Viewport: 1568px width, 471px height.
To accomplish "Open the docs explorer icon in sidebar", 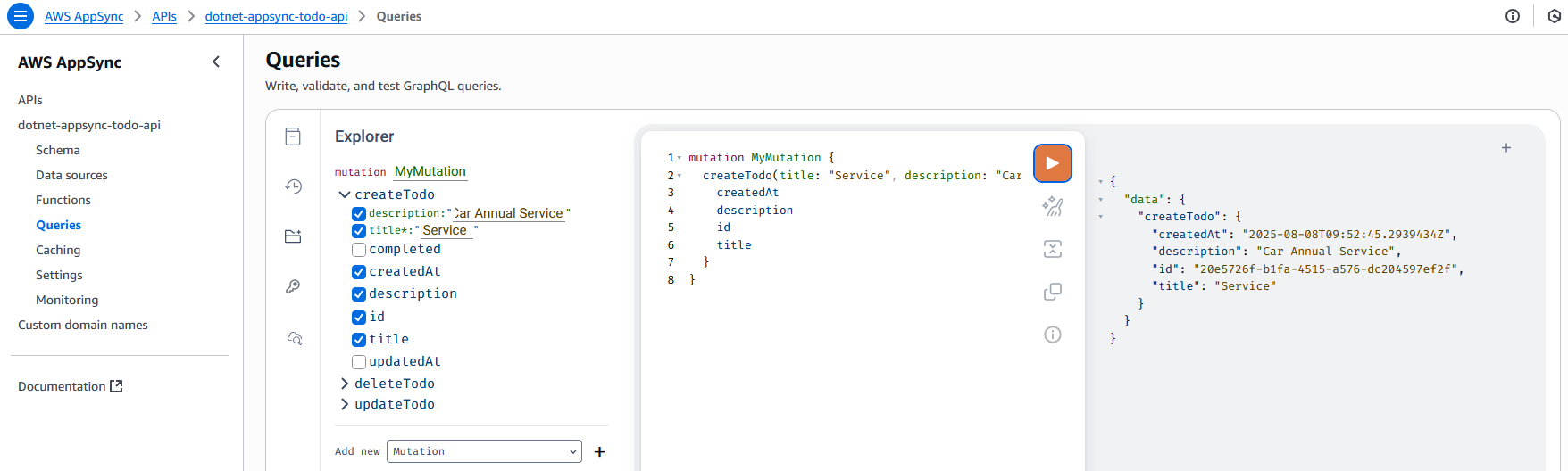I will 293,136.
